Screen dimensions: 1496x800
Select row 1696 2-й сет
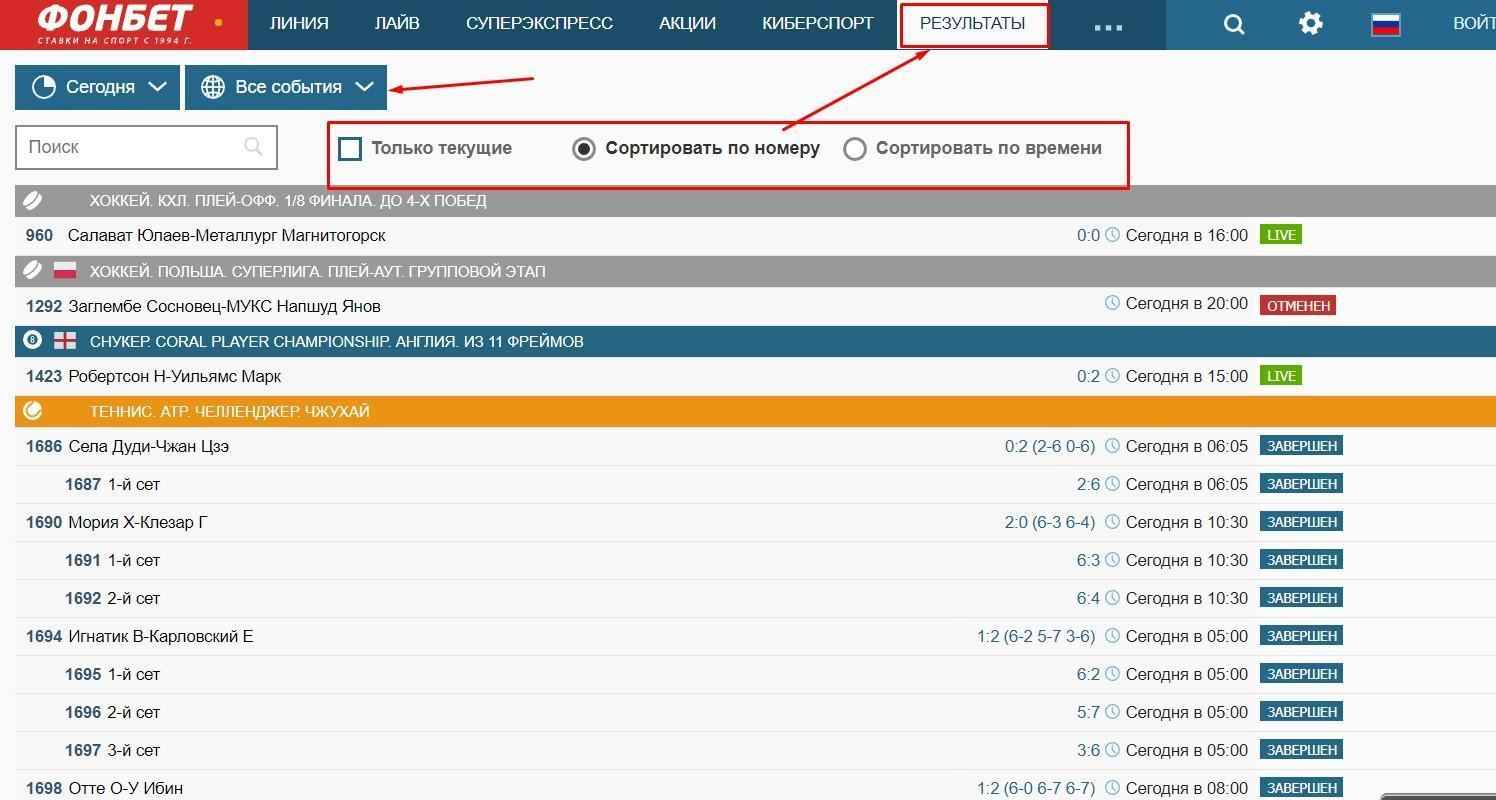coord(755,712)
